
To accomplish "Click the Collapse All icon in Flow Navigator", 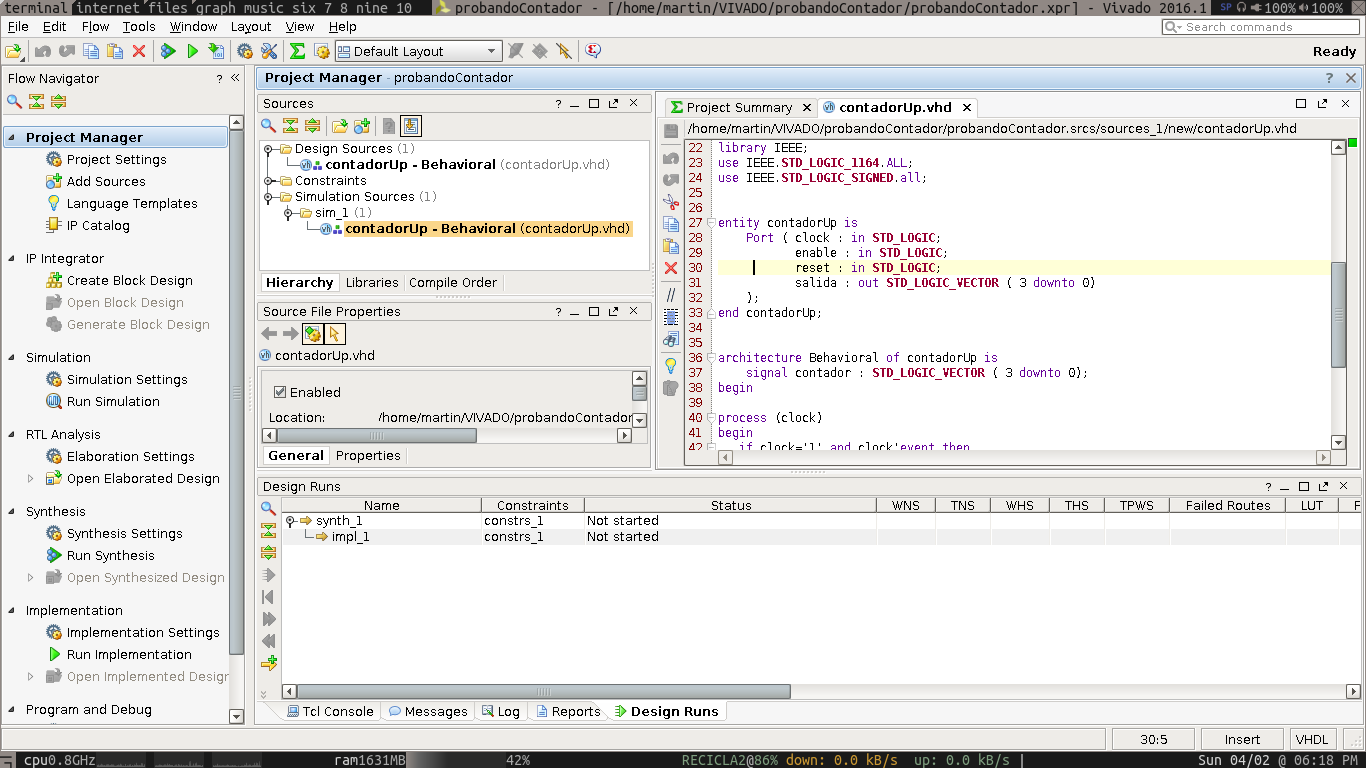I will point(36,101).
